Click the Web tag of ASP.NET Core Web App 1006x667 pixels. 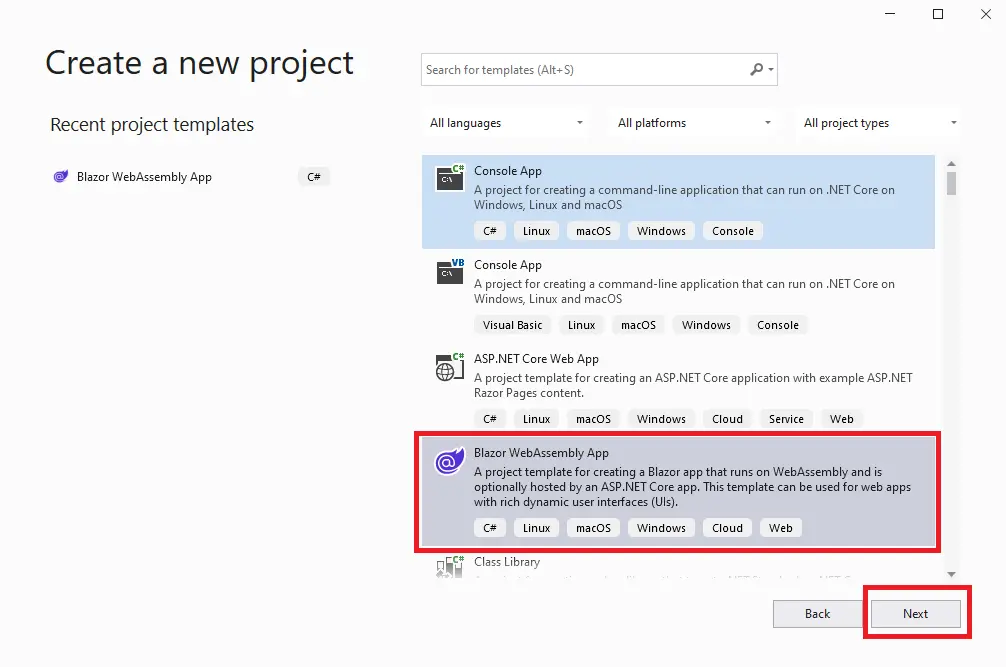[x=841, y=419]
